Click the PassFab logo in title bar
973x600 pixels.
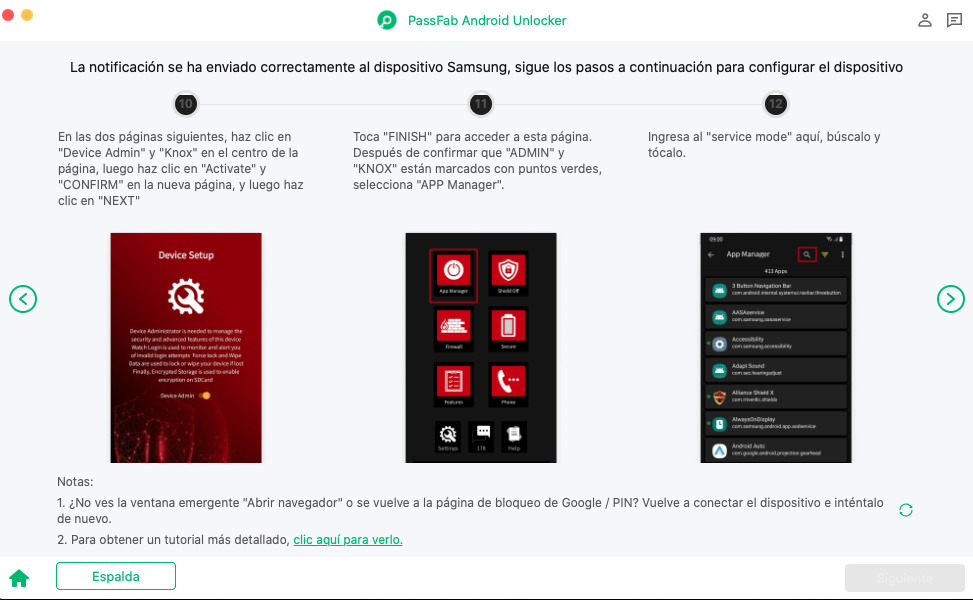[387, 20]
